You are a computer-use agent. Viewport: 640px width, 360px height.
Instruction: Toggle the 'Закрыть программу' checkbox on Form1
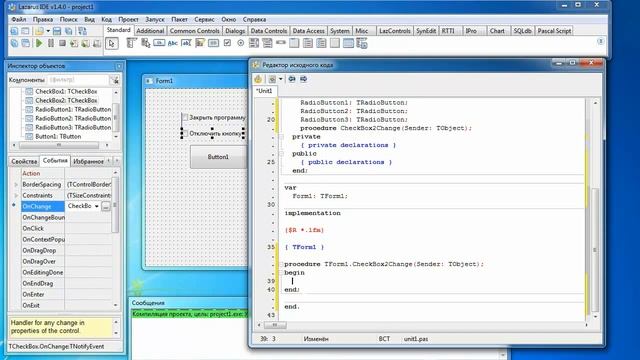(x=185, y=118)
